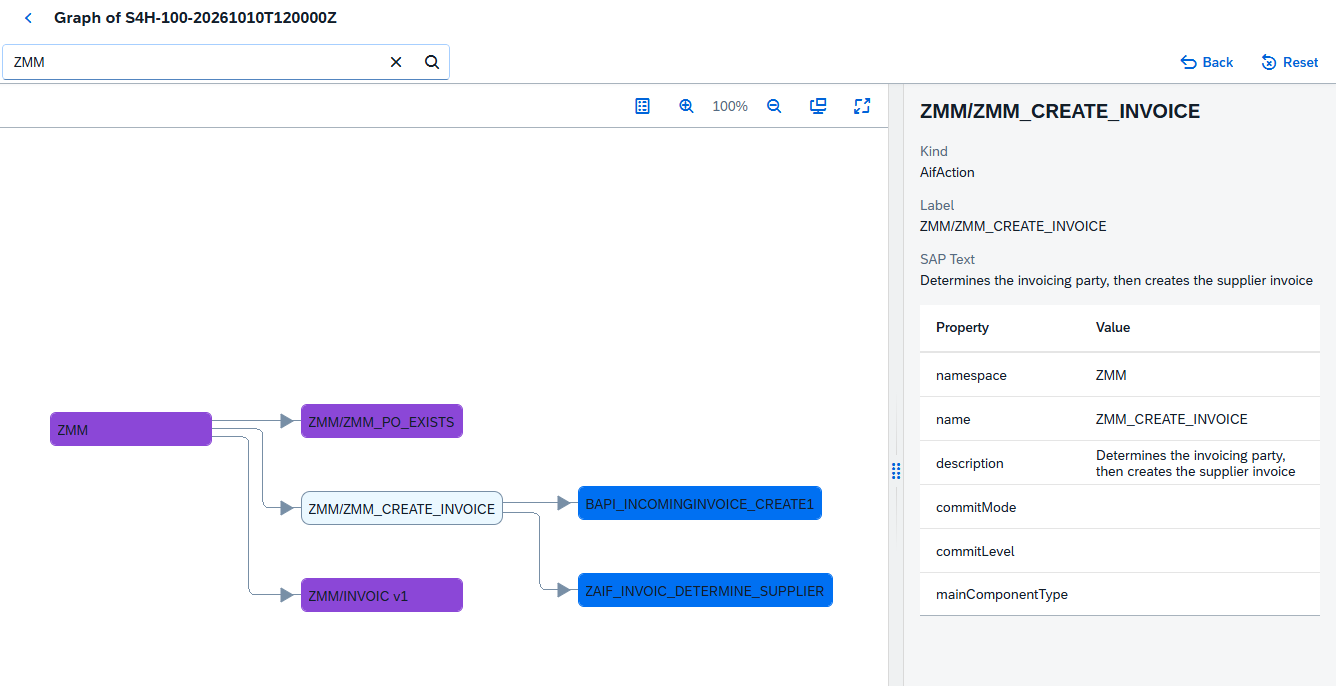Click the mainComponentType property row
Screen dimensions: 1339x686
1120,594
